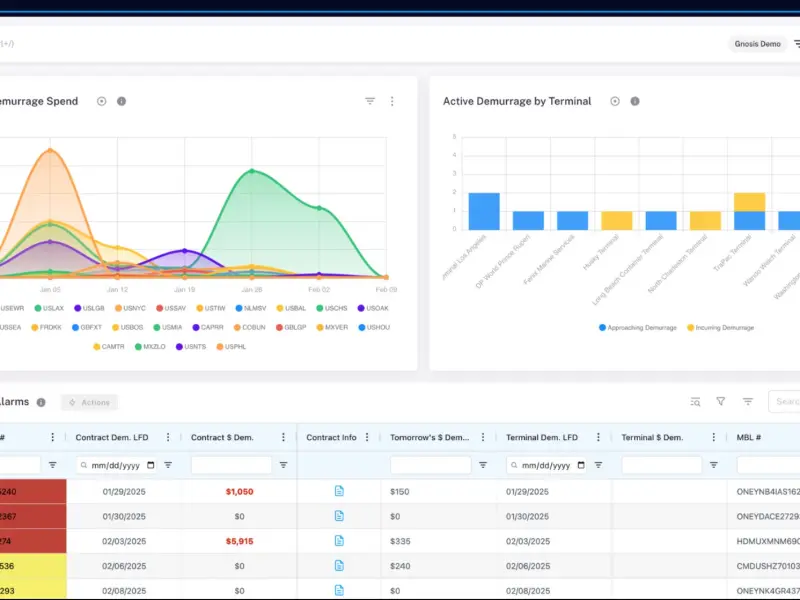Click the target icon next to Active Demurrage by Terminal
The height and width of the screenshot is (600, 800).
[615, 101]
